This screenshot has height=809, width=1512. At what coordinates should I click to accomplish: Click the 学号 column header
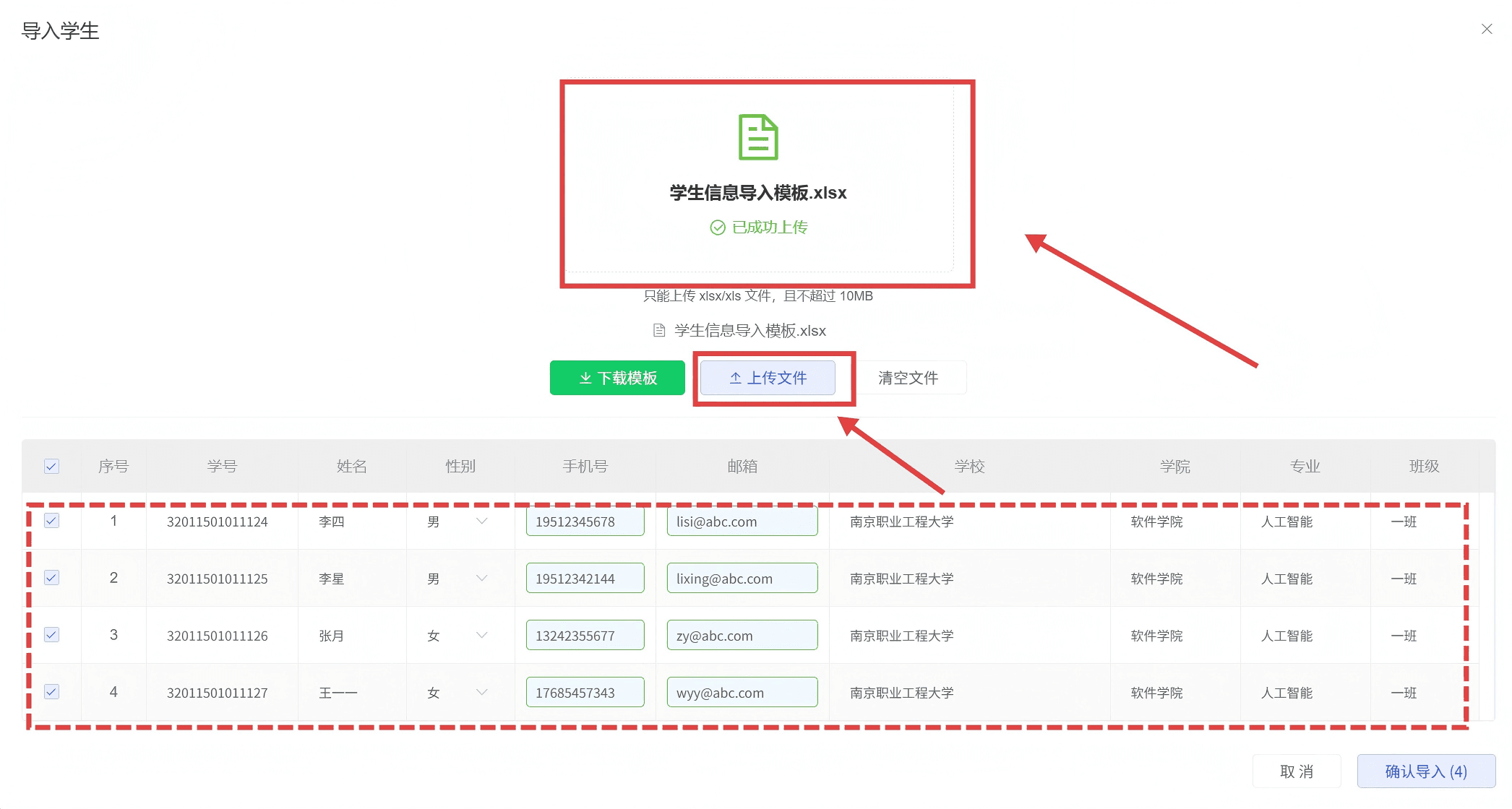point(222,466)
